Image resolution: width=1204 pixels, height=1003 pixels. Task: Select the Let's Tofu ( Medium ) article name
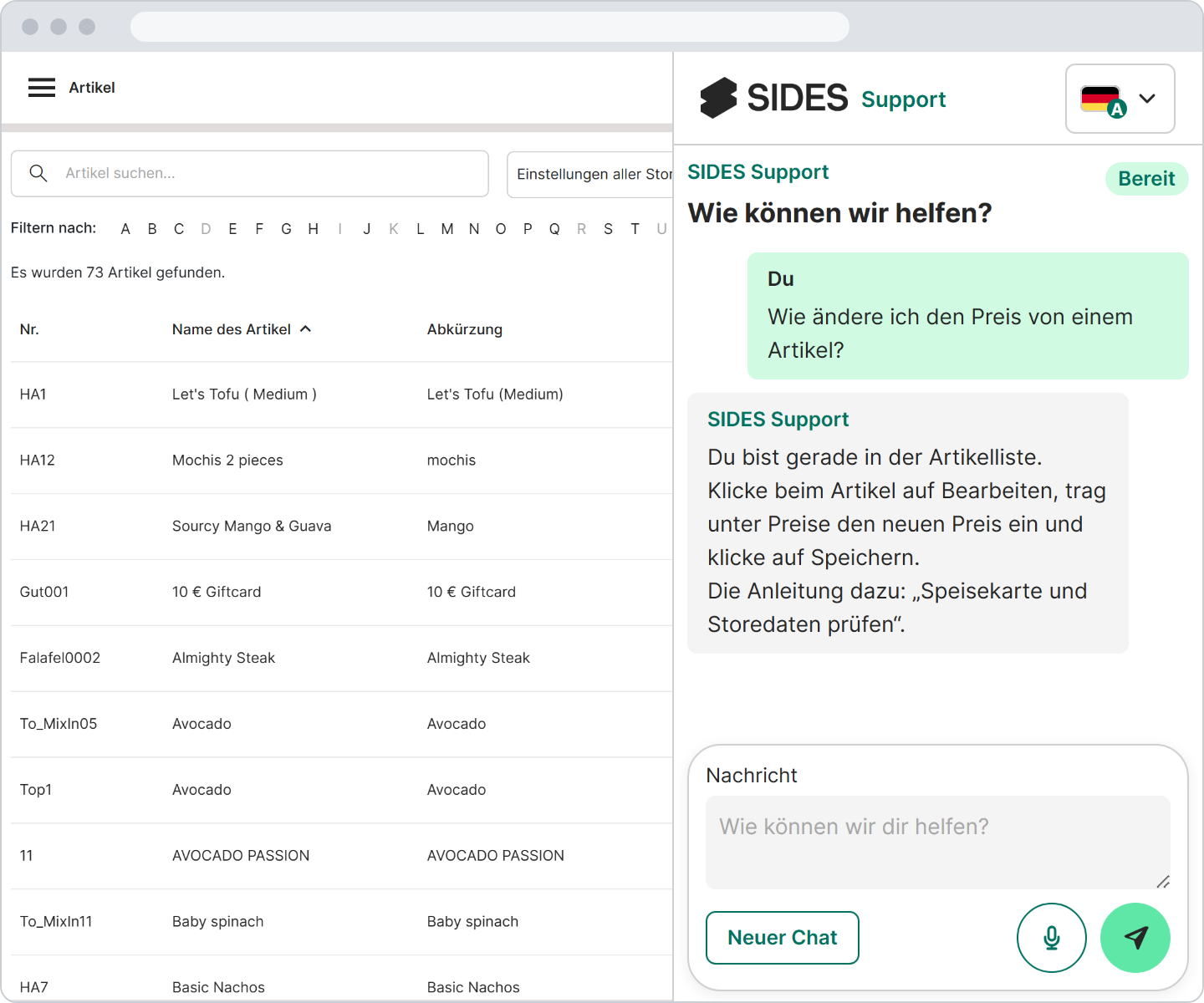tap(244, 395)
